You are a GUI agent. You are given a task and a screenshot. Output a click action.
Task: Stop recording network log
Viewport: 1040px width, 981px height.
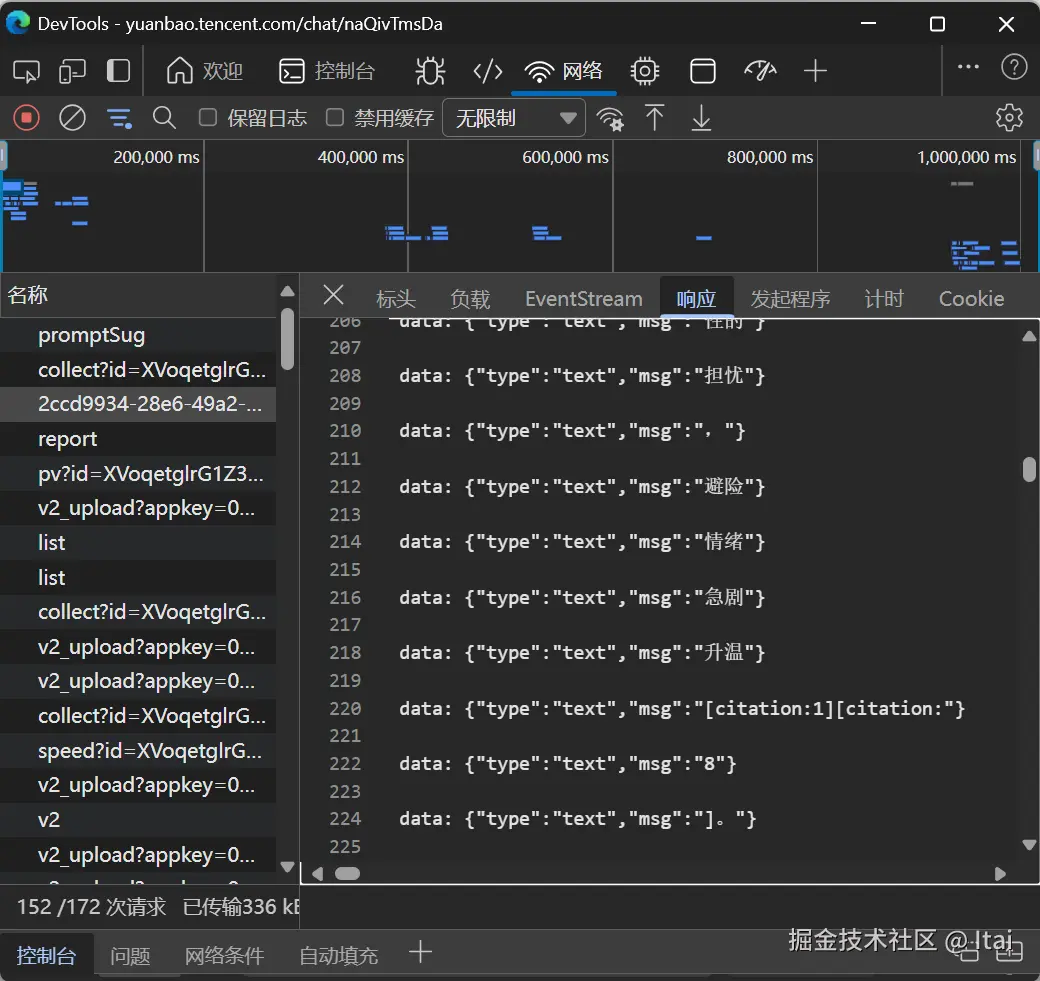(26, 118)
